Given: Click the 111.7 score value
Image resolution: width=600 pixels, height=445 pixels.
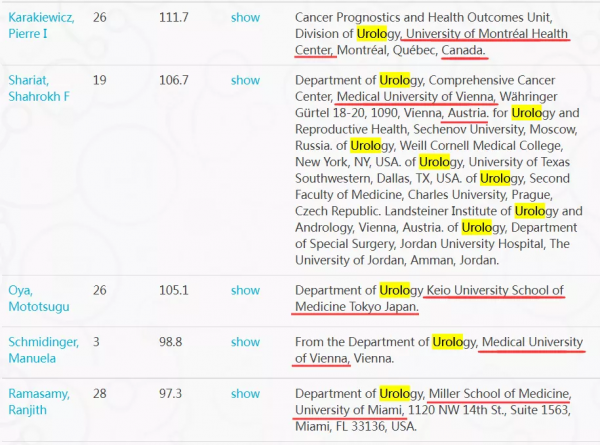Looking at the screenshot, I should coord(174,17).
